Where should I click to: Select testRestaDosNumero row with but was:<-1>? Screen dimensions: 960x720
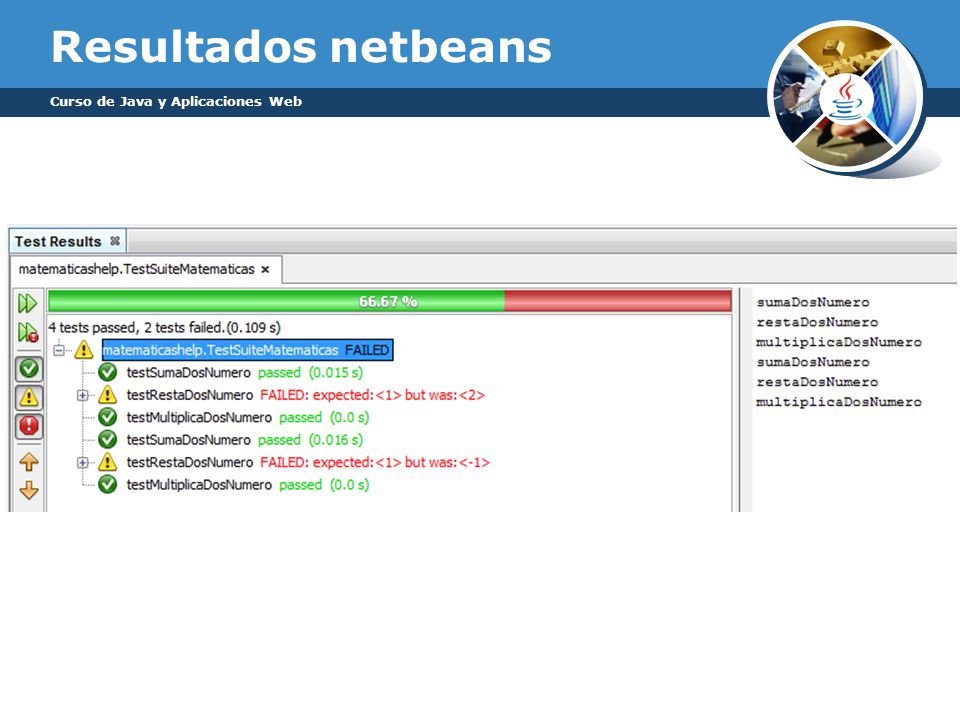[308, 462]
